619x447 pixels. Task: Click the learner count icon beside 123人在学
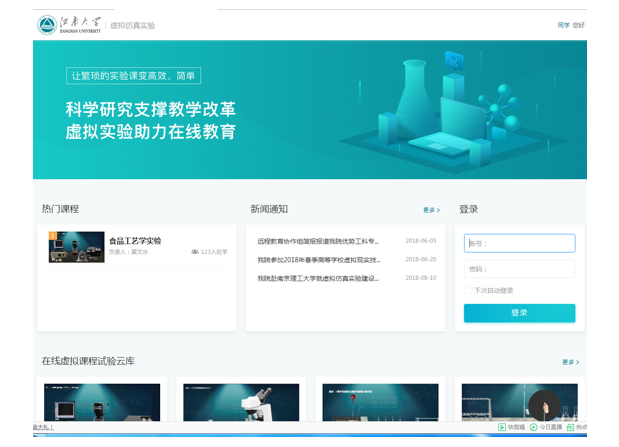(194, 252)
